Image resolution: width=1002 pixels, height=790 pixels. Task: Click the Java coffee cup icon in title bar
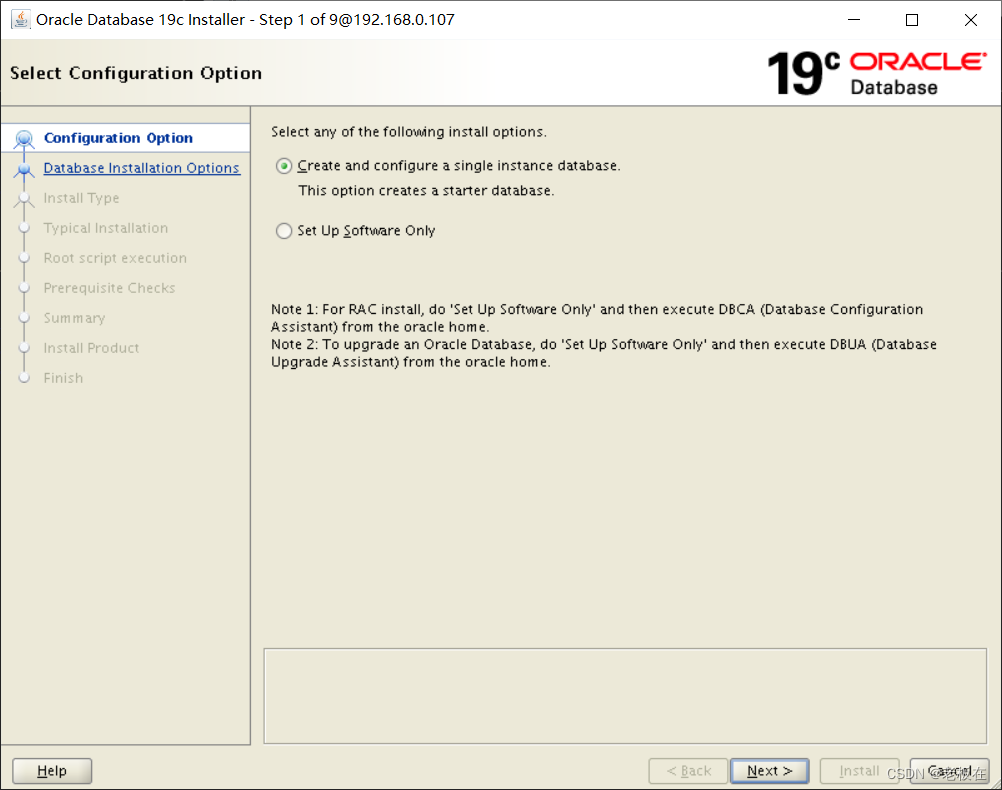pos(20,18)
